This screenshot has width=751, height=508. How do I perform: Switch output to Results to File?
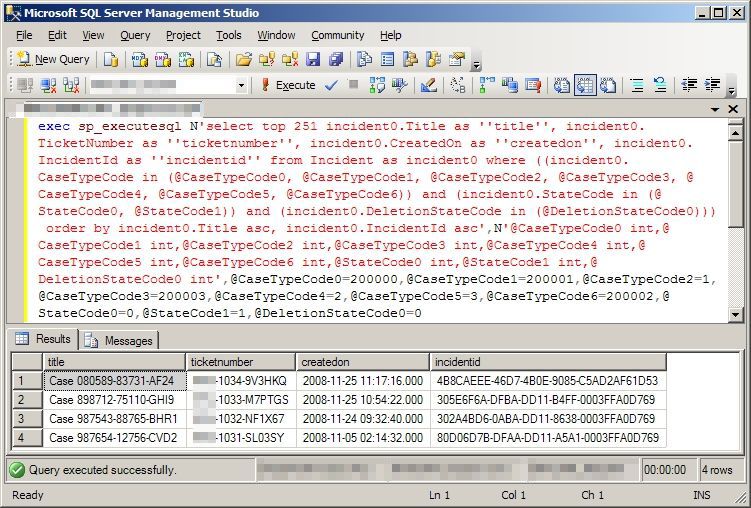coord(608,85)
